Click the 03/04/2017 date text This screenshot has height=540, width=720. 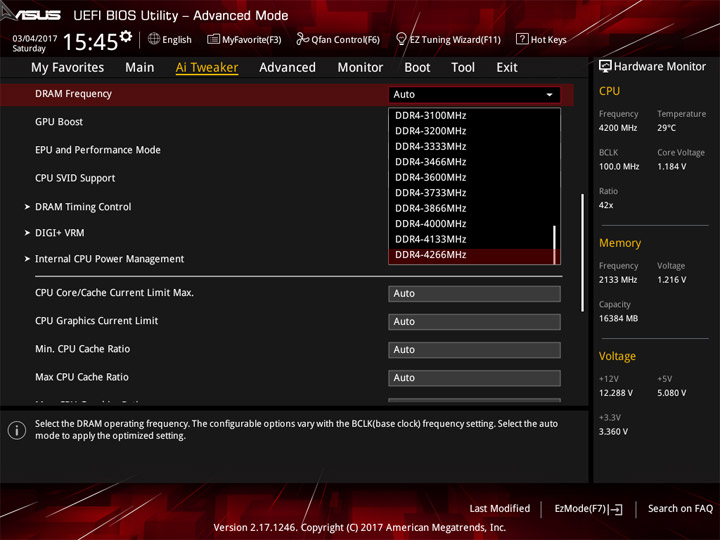pyautogui.click(x=35, y=39)
